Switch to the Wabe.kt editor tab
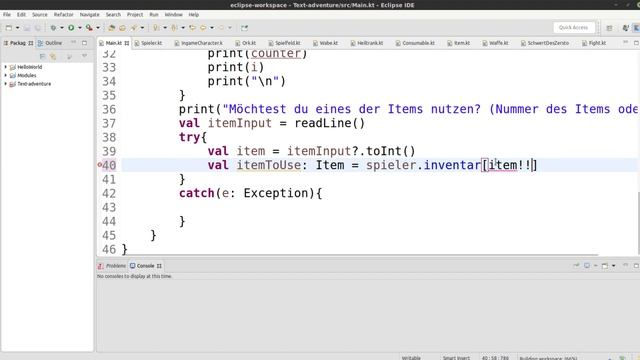The image size is (640, 360). (325, 43)
